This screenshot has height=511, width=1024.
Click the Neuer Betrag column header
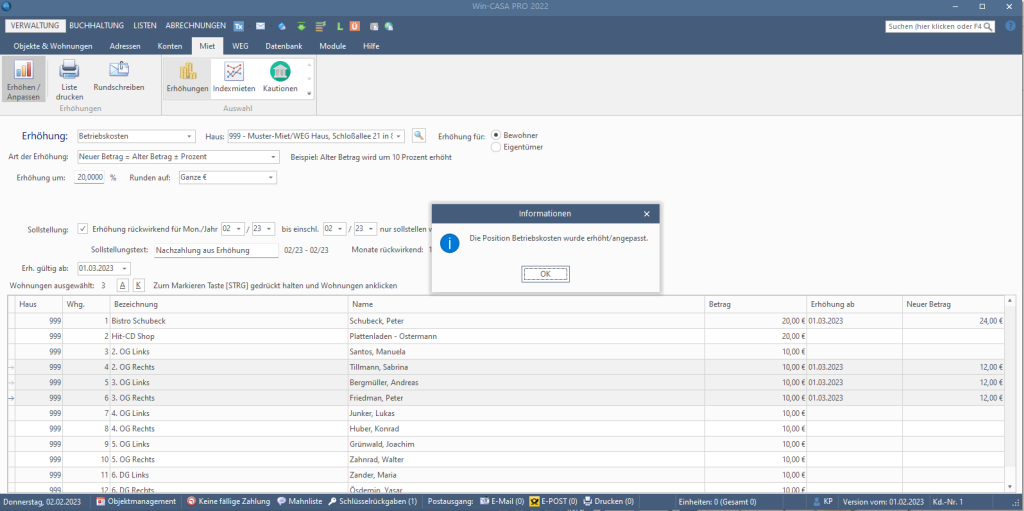(x=953, y=305)
